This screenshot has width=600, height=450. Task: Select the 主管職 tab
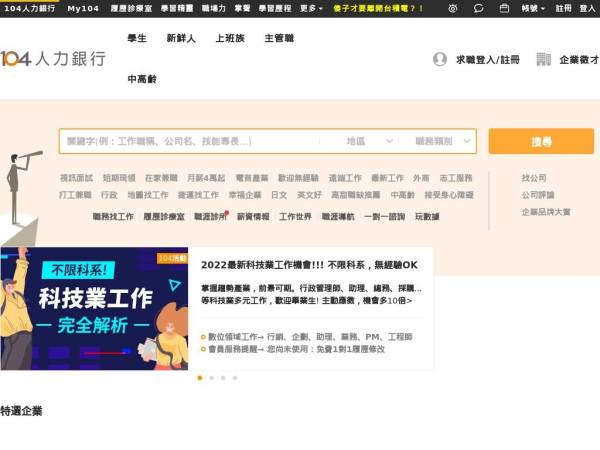click(279, 38)
